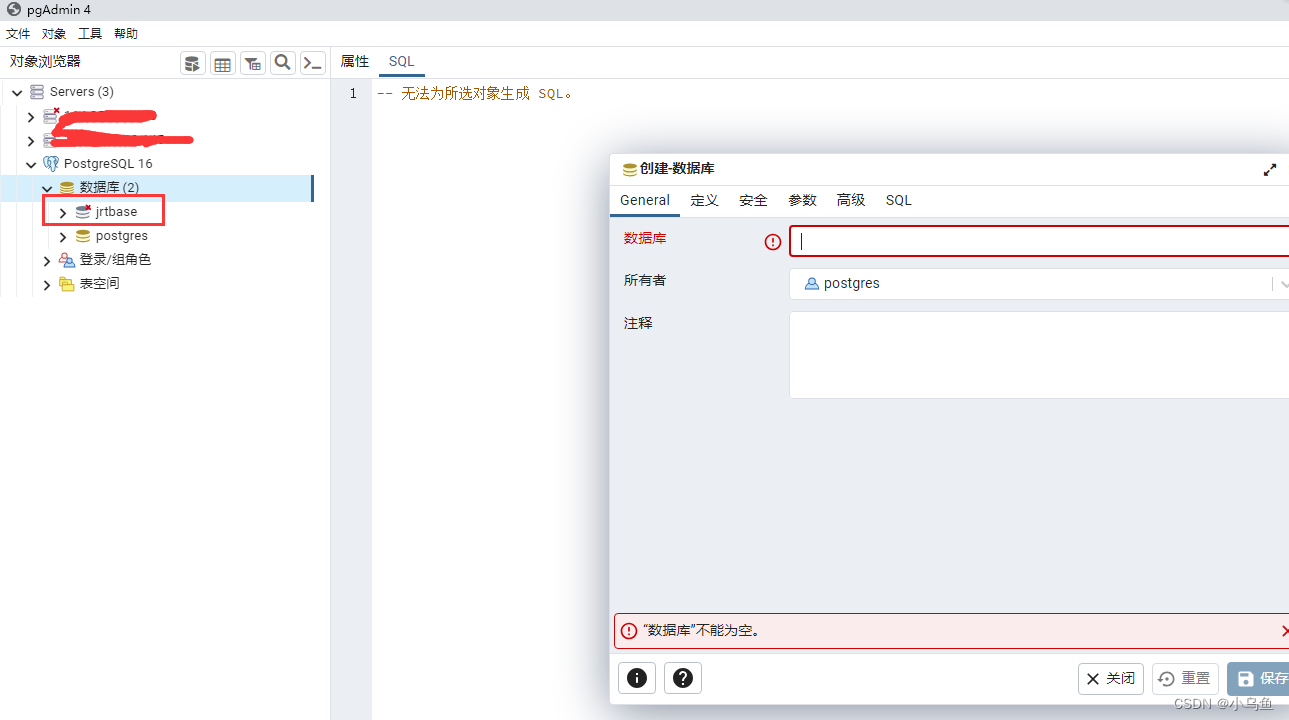Click the Filtered Rows toolbar icon

pos(253,63)
